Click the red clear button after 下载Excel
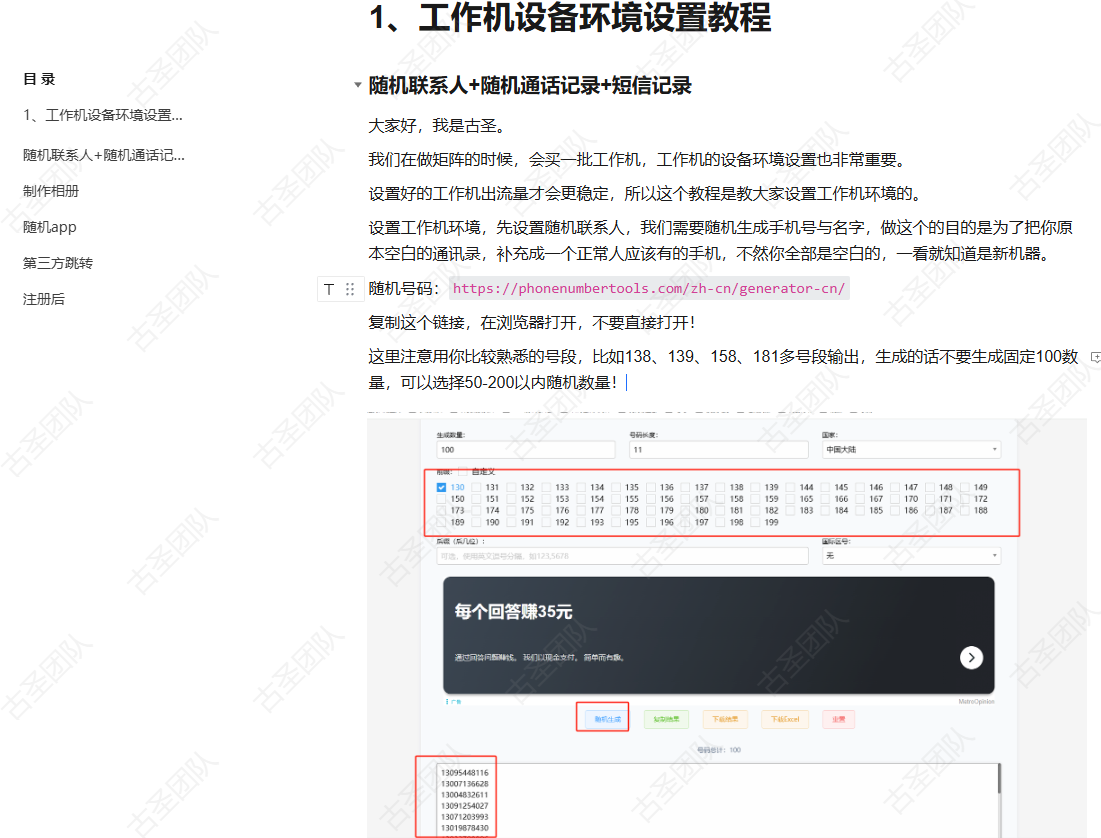1101x838 pixels. pyautogui.click(x=838, y=719)
